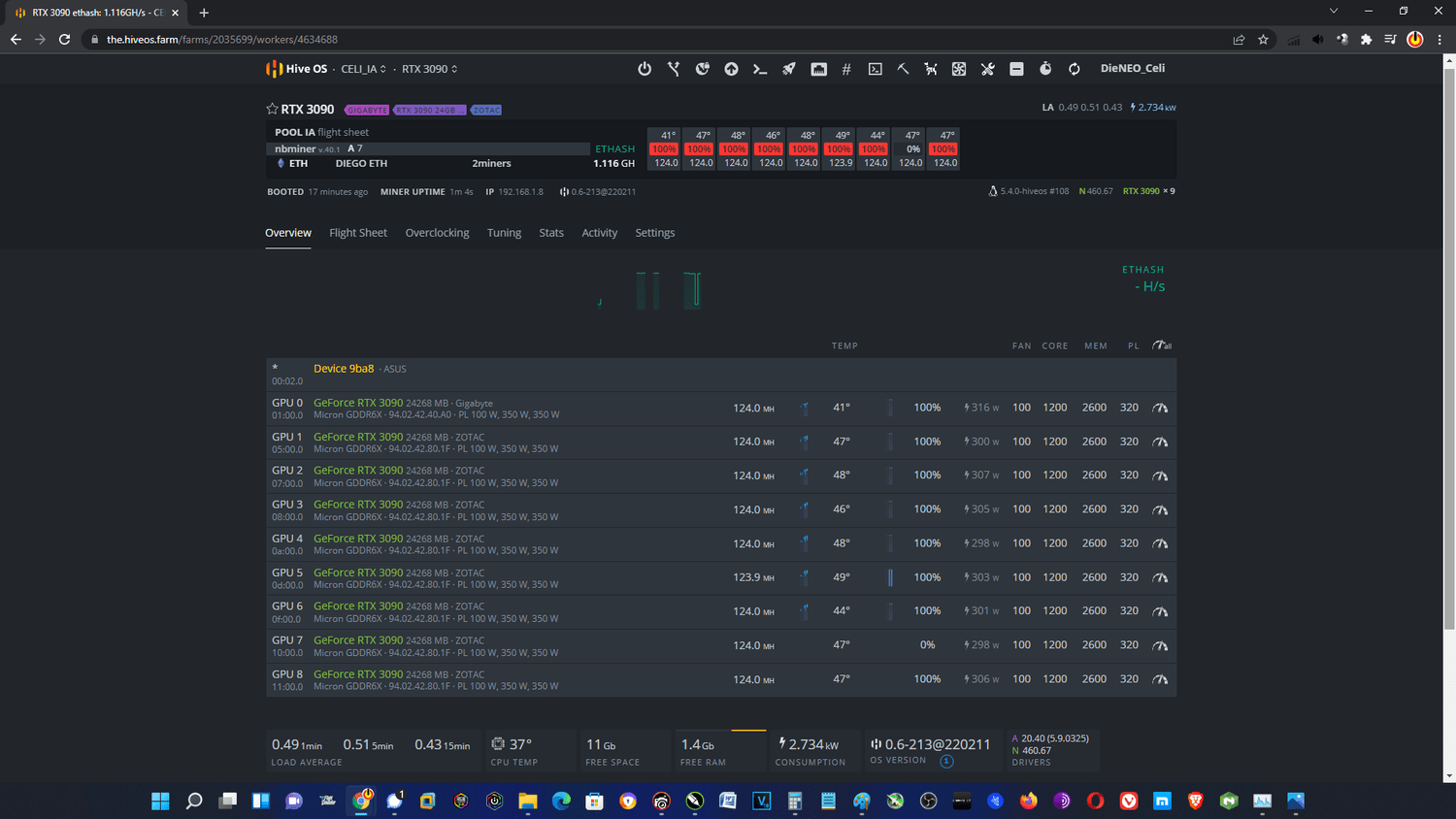Switch to the Overview tab
Viewport: 1456px width, 819px height.
[x=288, y=233]
